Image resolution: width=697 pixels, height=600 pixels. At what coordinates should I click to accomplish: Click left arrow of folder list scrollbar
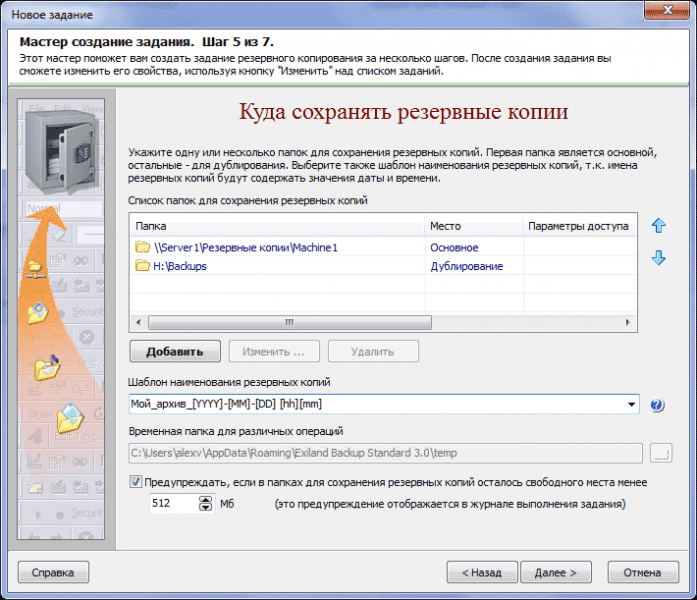tap(138, 322)
